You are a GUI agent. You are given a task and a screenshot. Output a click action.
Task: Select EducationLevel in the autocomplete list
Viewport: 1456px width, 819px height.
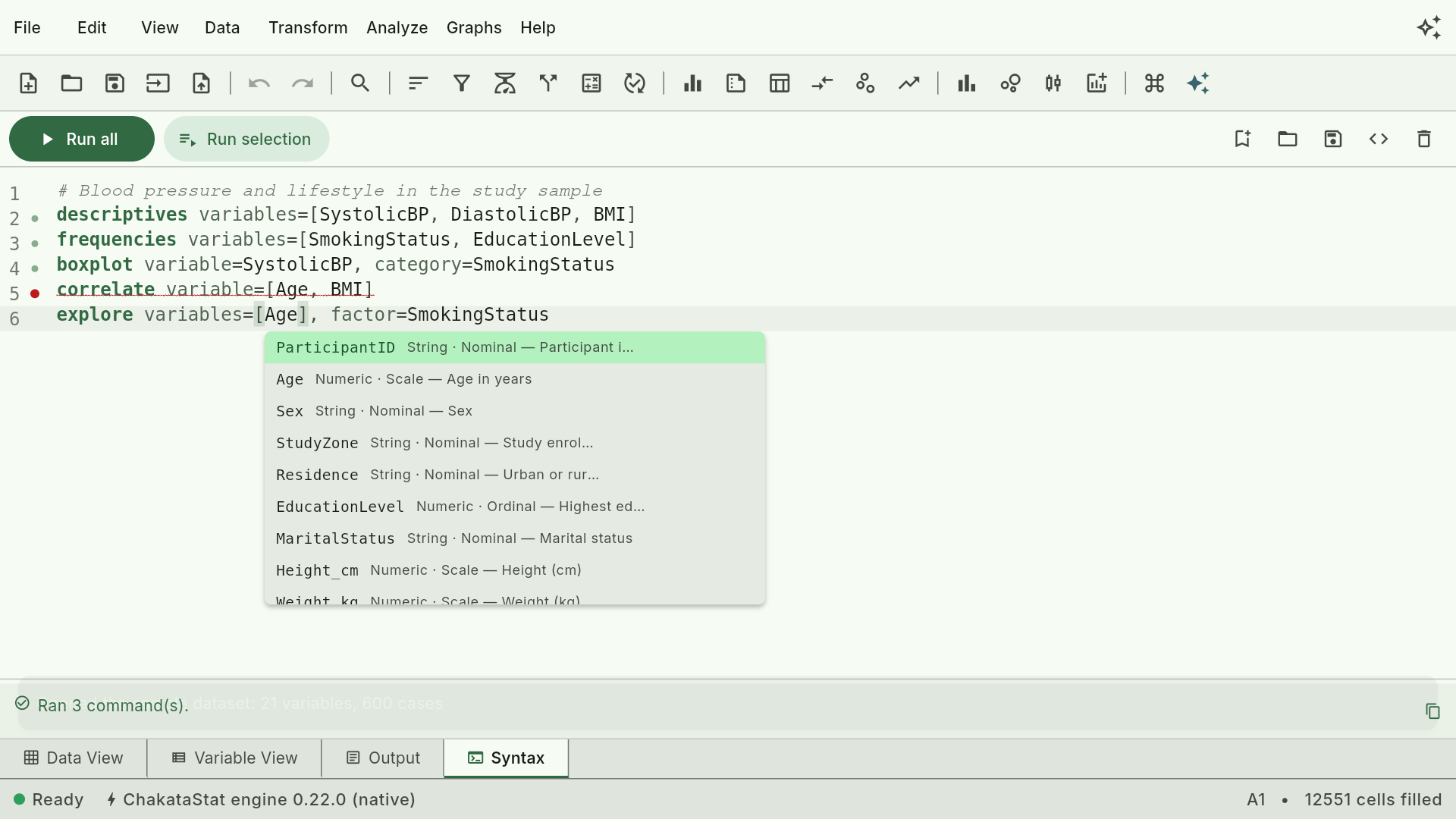pos(515,507)
